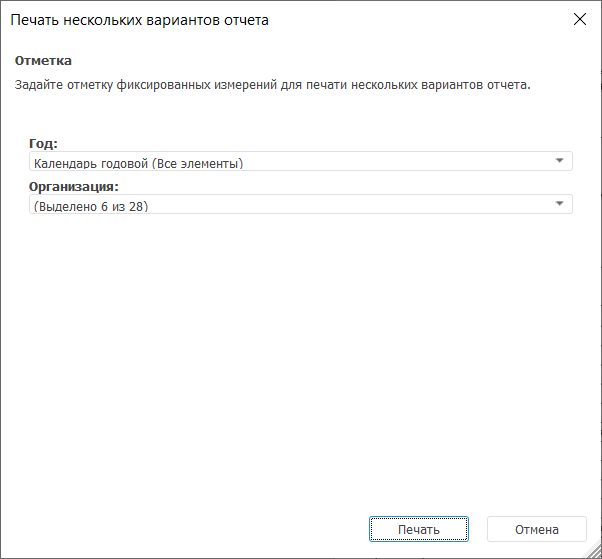Click the empty area below the Организация field
The height and width of the screenshot is (559, 602).
click(x=300, y=350)
